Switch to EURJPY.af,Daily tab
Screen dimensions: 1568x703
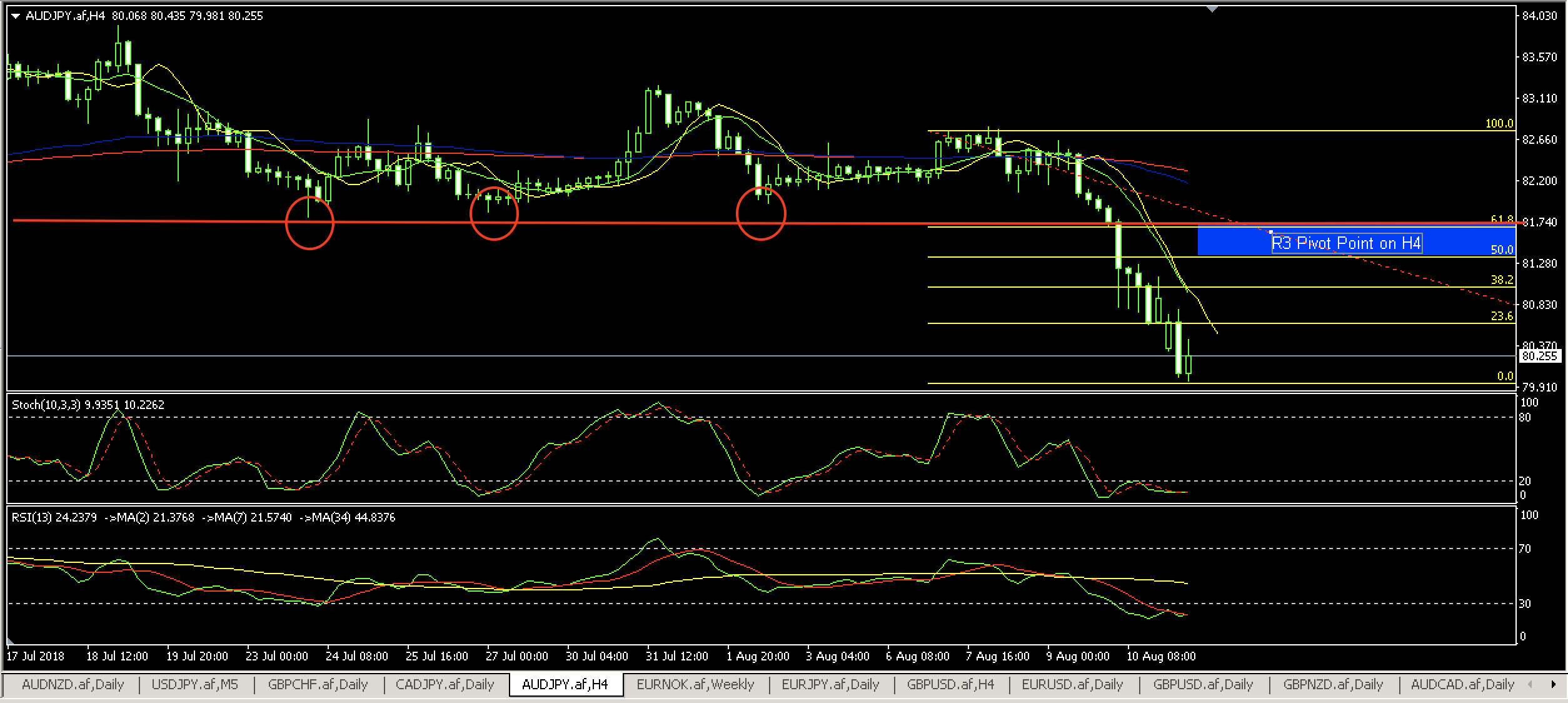[x=830, y=684]
